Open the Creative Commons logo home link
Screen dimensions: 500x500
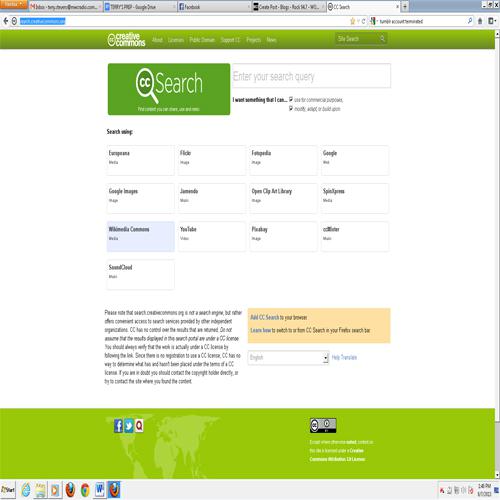pos(126,40)
